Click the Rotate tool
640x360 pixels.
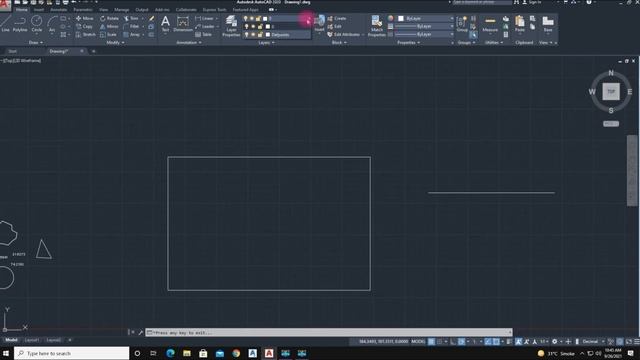pos(109,18)
